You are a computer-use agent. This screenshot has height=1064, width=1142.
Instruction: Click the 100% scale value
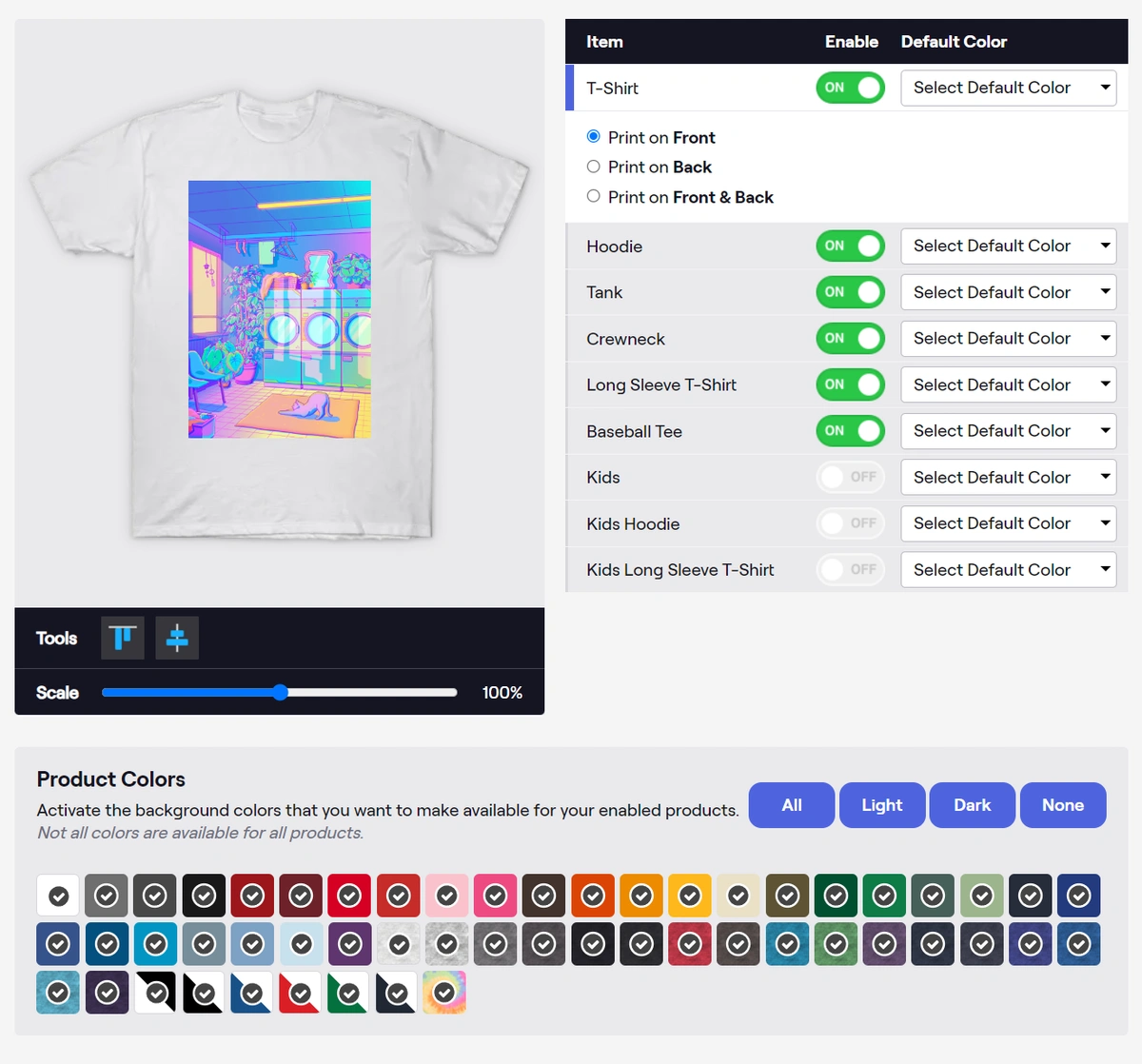coord(502,693)
